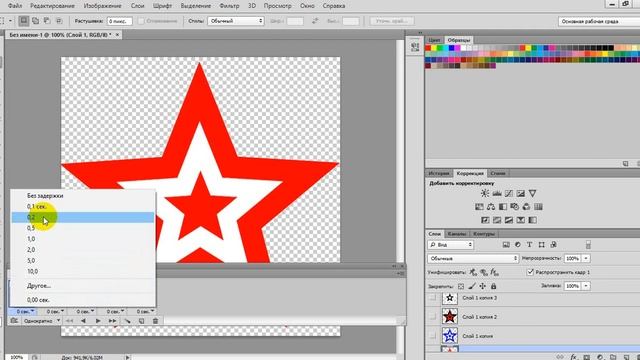
Task: Choose 'Другое...' in the delay menu
Action: (83, 286)
